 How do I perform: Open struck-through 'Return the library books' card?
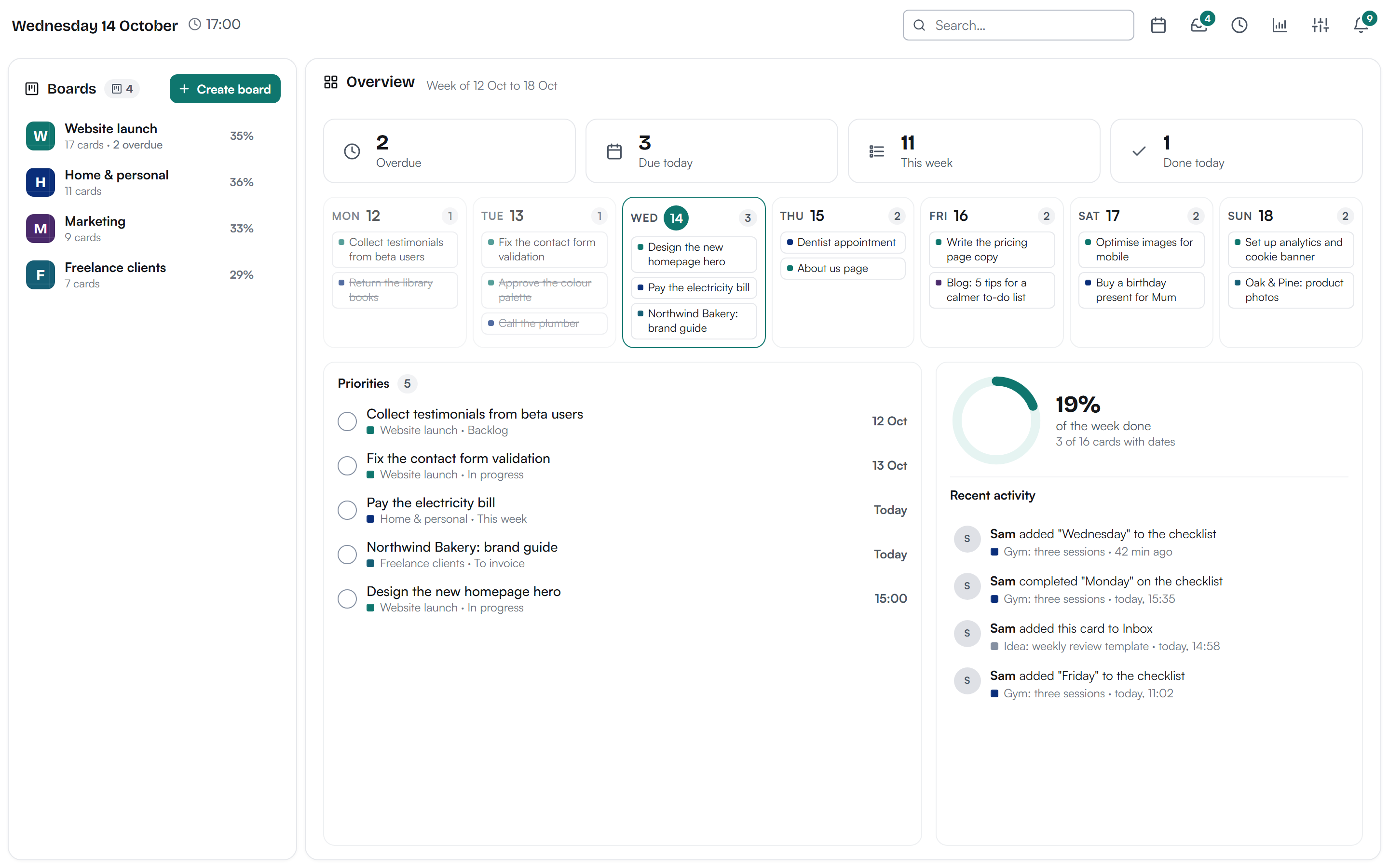click(395, 290)
